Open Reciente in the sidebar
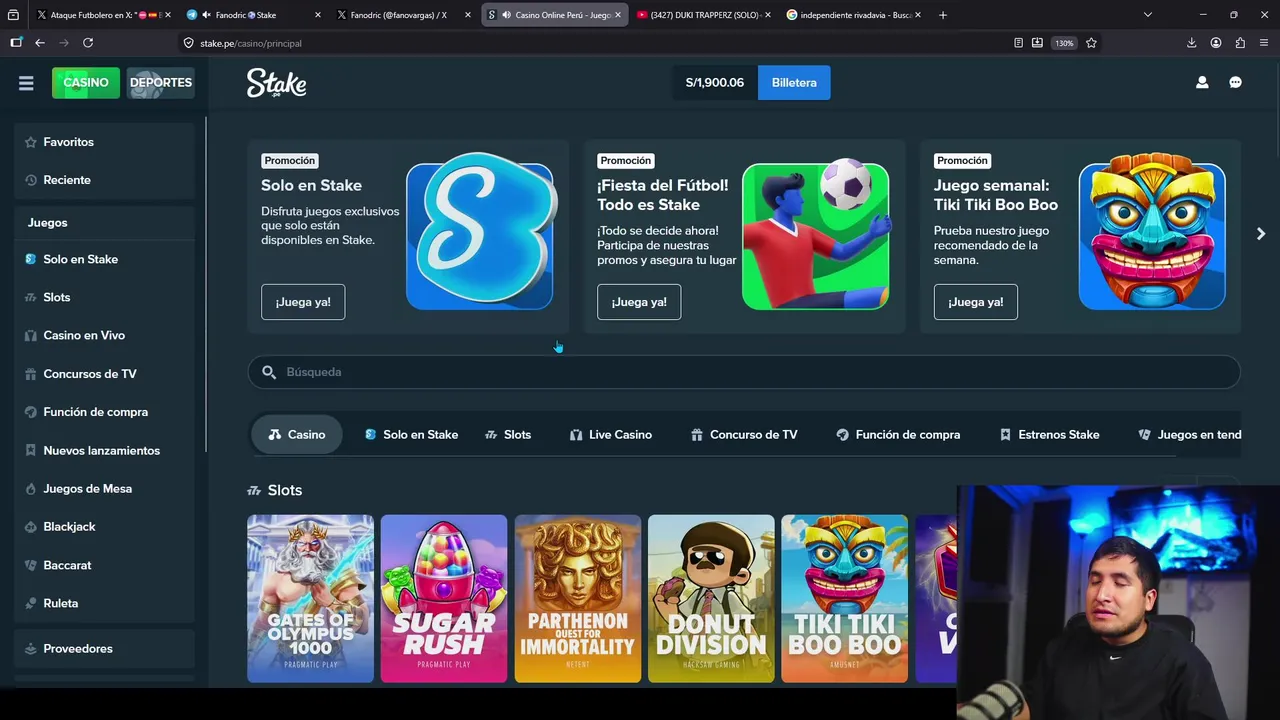Viewport: 1280px width, 720px height. 104,180
